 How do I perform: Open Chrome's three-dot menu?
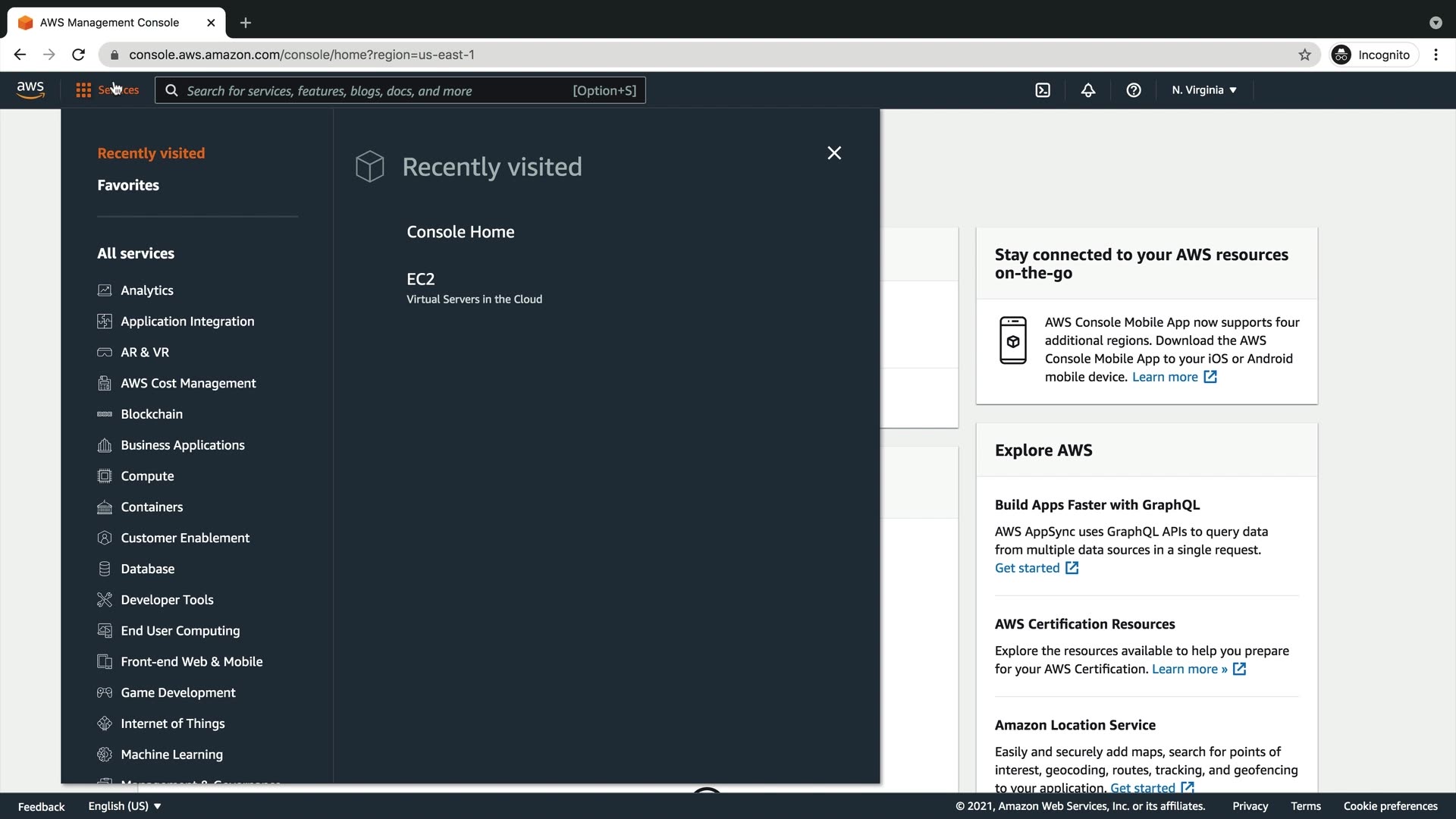click(1436, 55)
